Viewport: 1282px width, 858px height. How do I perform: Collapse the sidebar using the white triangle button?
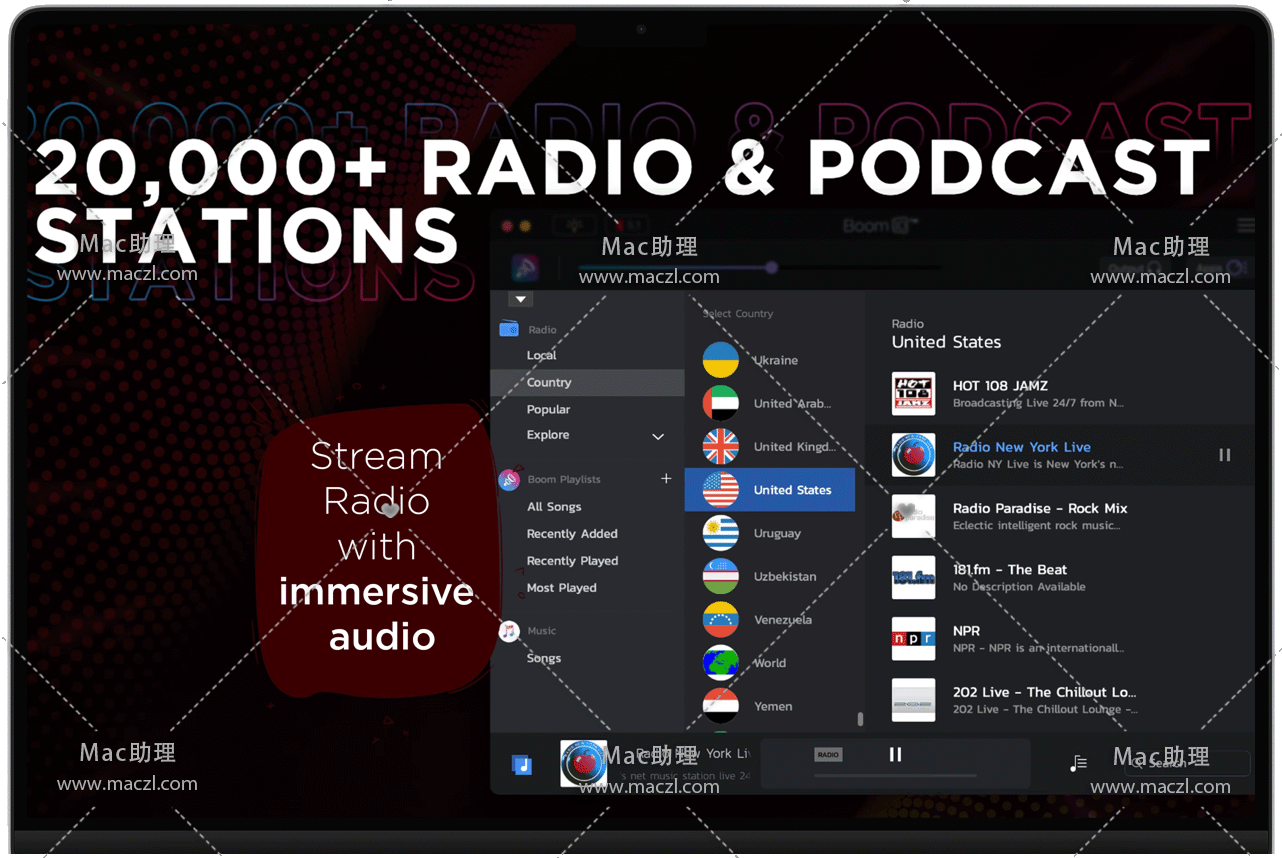click(521, 299)
